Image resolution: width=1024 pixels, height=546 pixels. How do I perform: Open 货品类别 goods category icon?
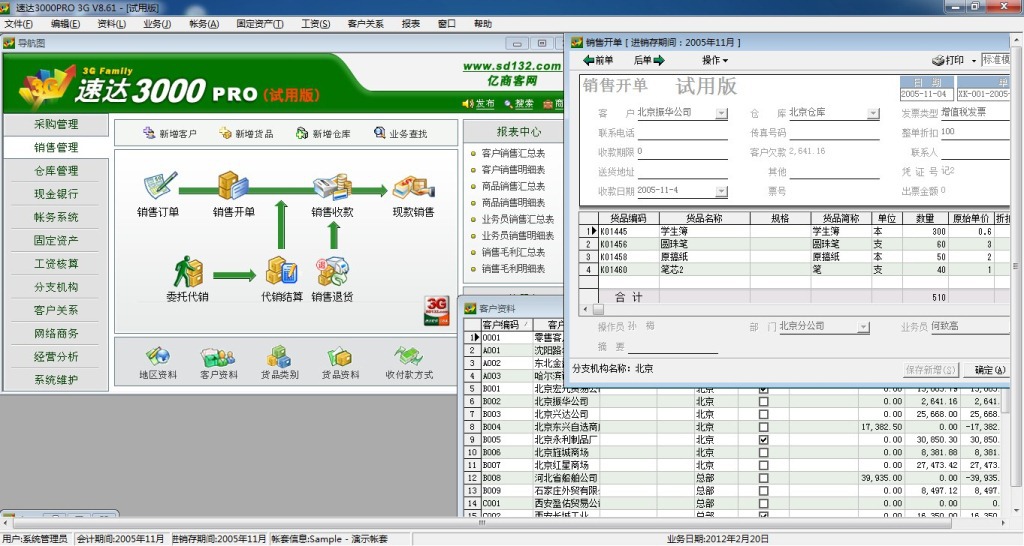tap(279, 356)
